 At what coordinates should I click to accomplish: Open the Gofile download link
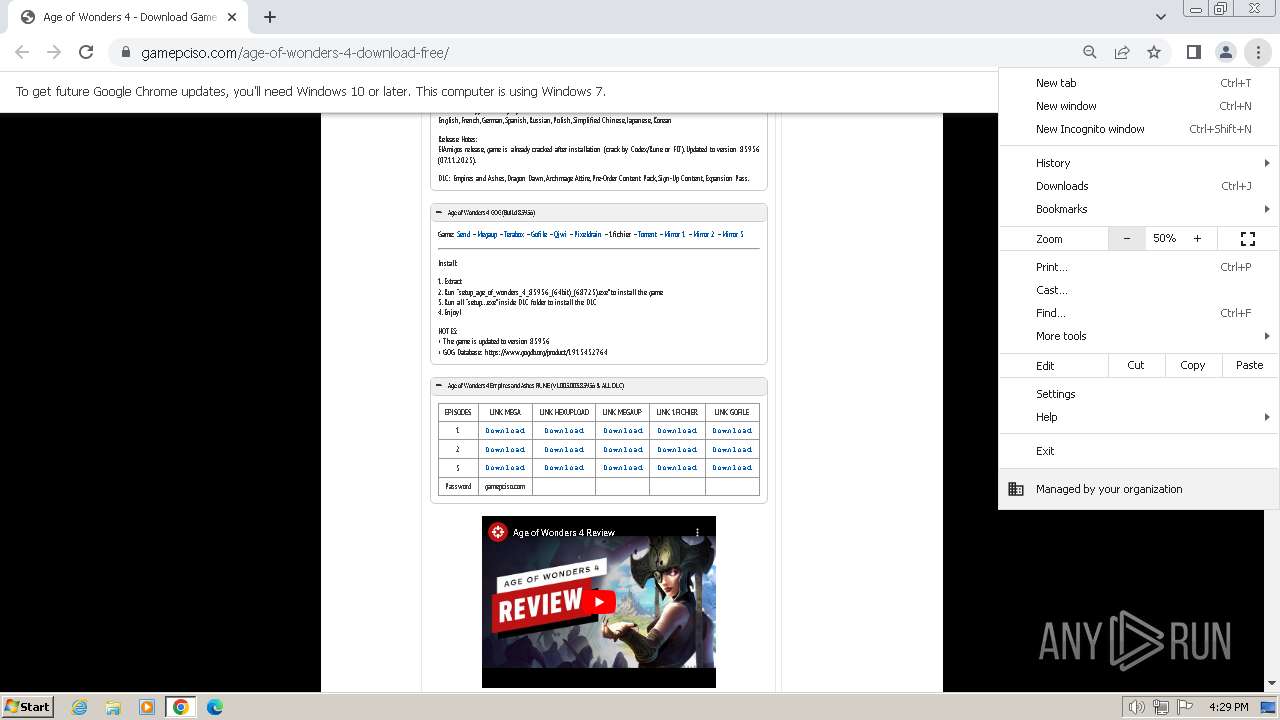[538, 234]
